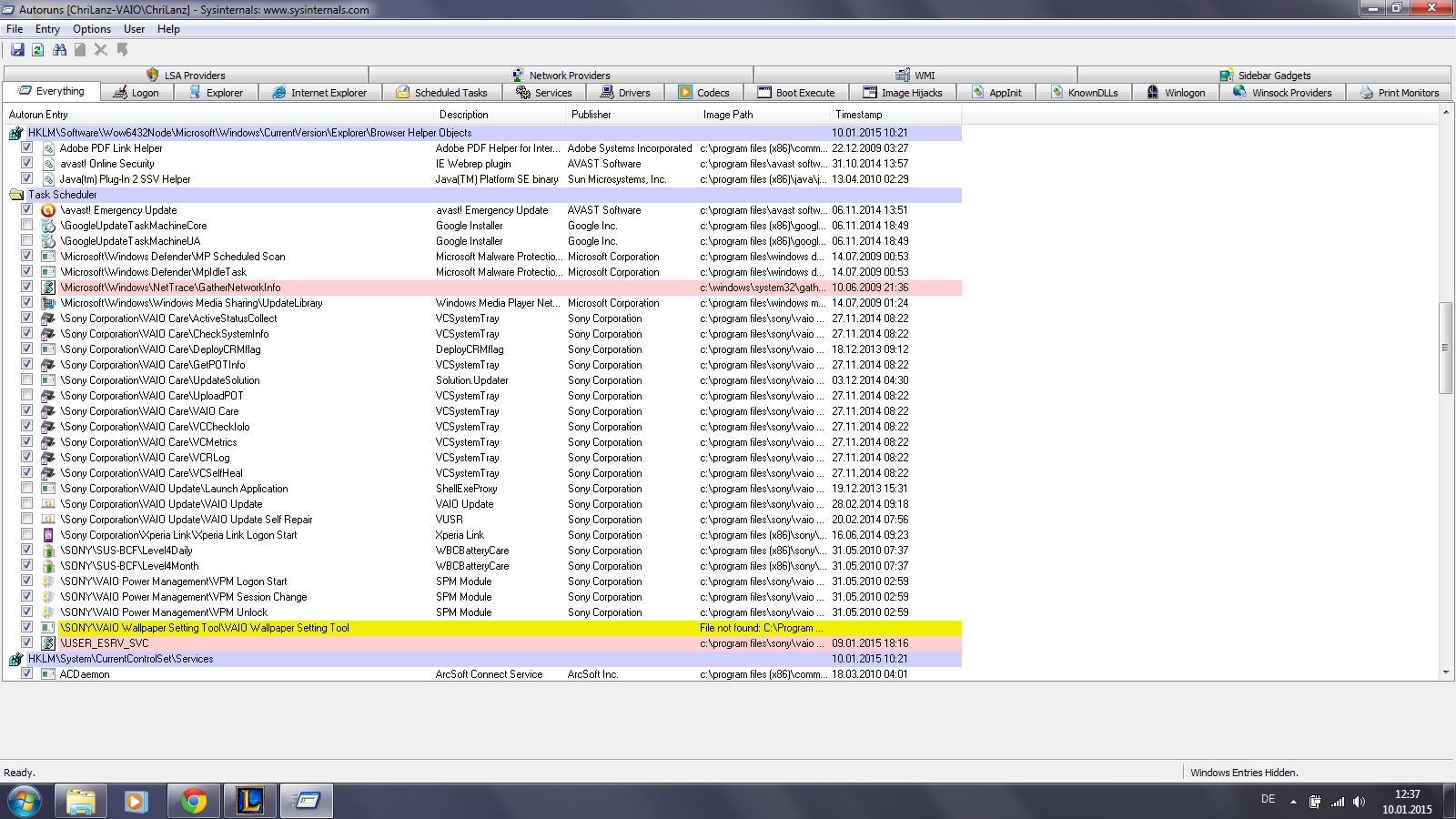Open the Options menu
Image resolution: width=1456 pixels, height=819 pixels.
pos(92,29)
